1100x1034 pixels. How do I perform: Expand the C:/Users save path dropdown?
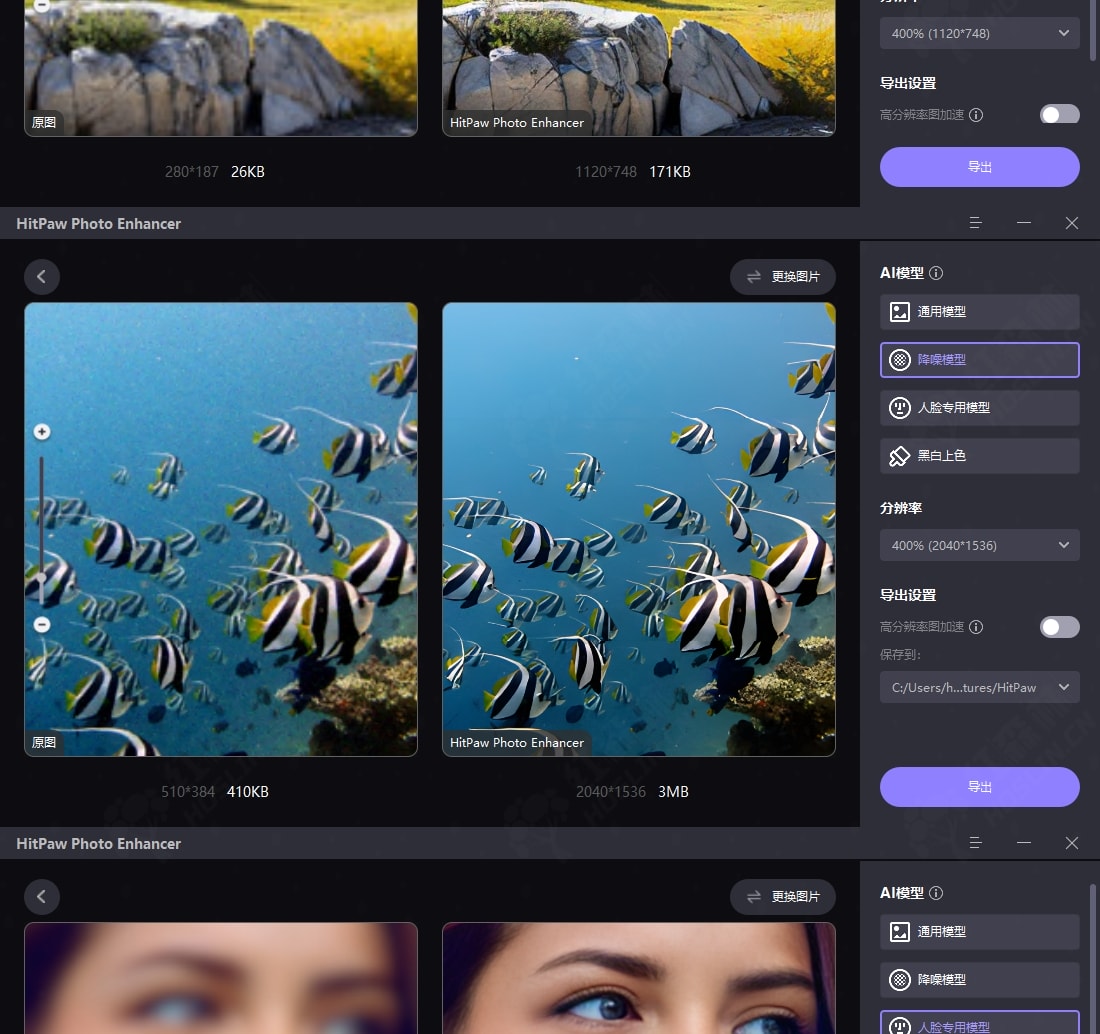tap(979, 687)
